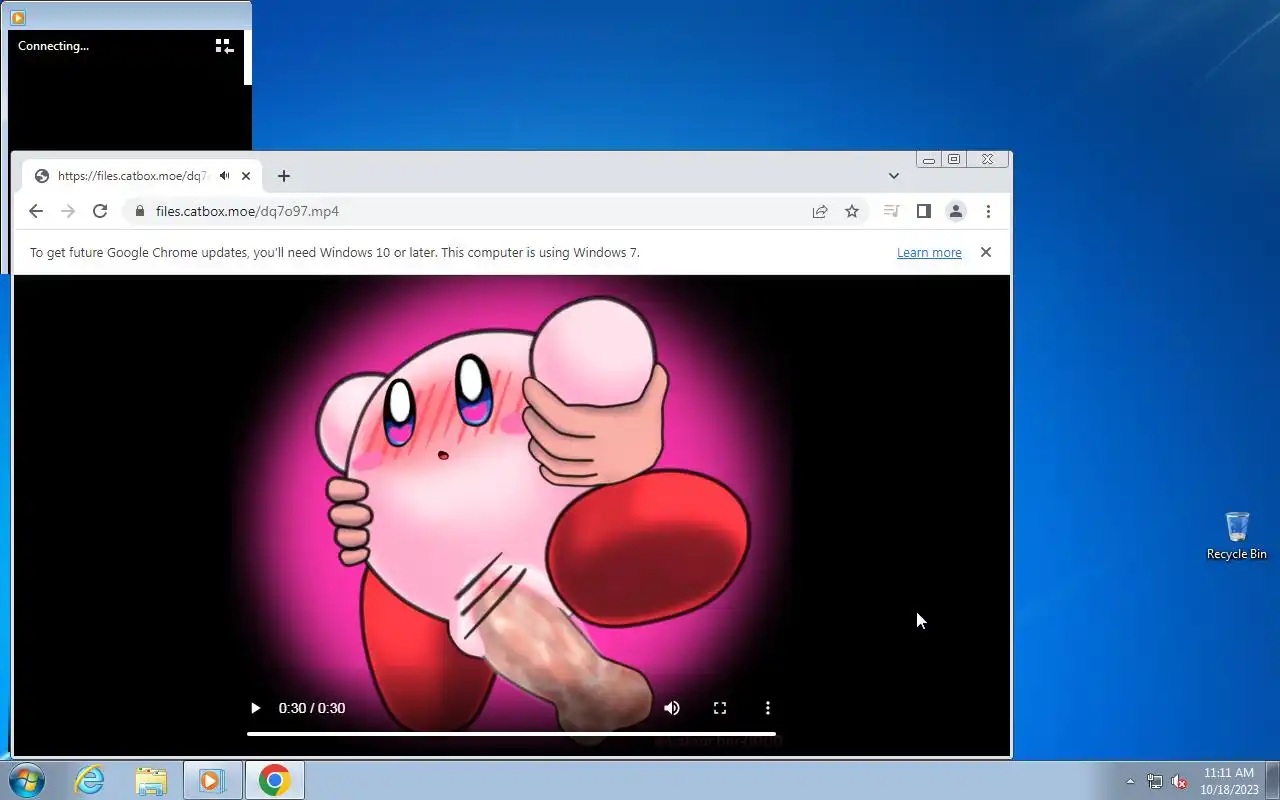Click the 0:30 / 0:30 time display

(x=312, y=708)
